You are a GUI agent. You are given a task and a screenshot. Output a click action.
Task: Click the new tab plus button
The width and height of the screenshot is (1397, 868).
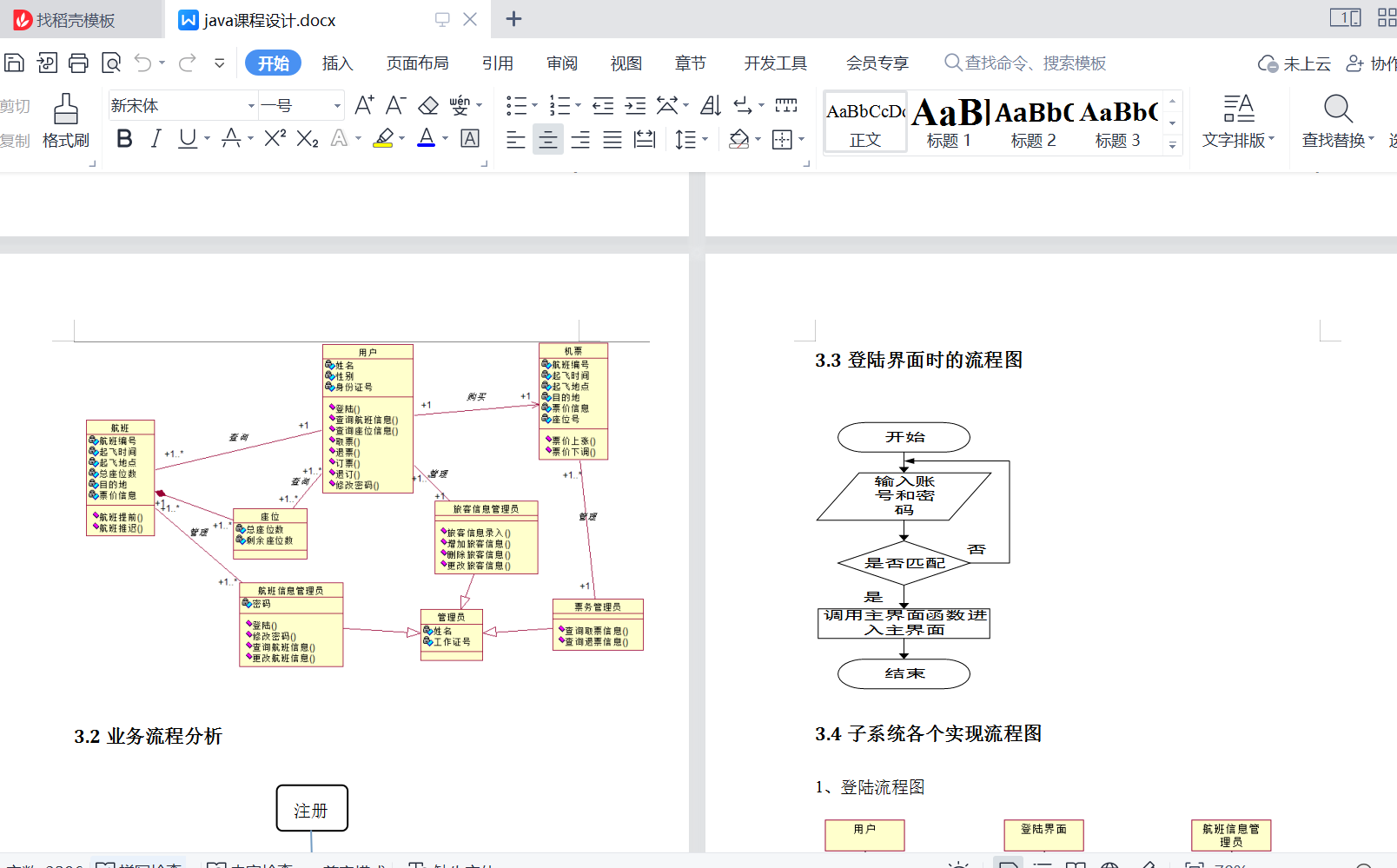point(513,19)
